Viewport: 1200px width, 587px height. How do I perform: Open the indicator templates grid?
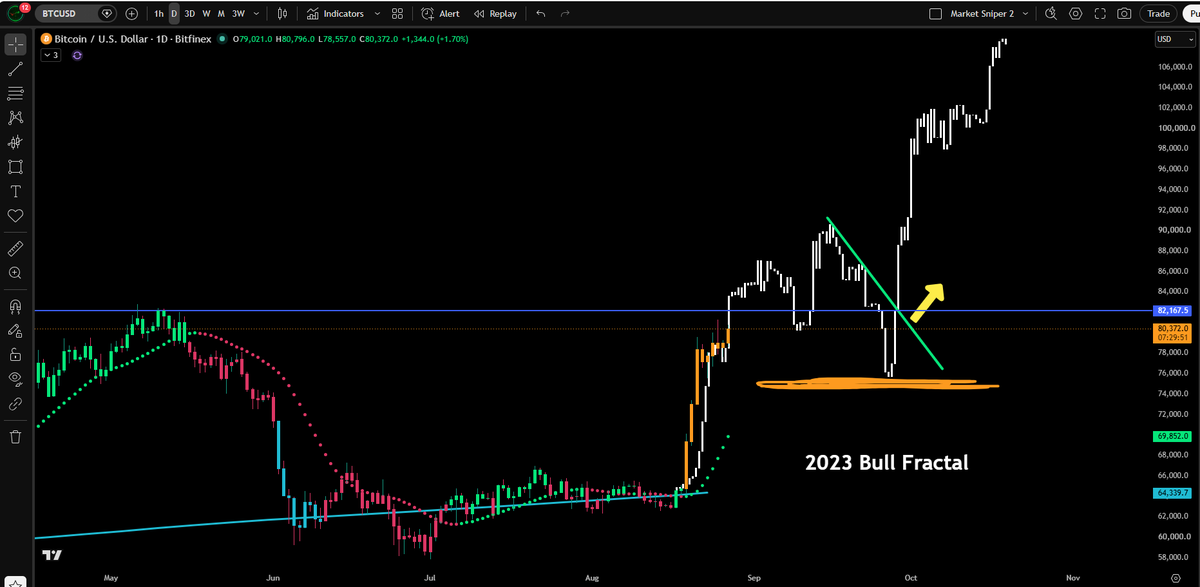click(x=397, y=14)
